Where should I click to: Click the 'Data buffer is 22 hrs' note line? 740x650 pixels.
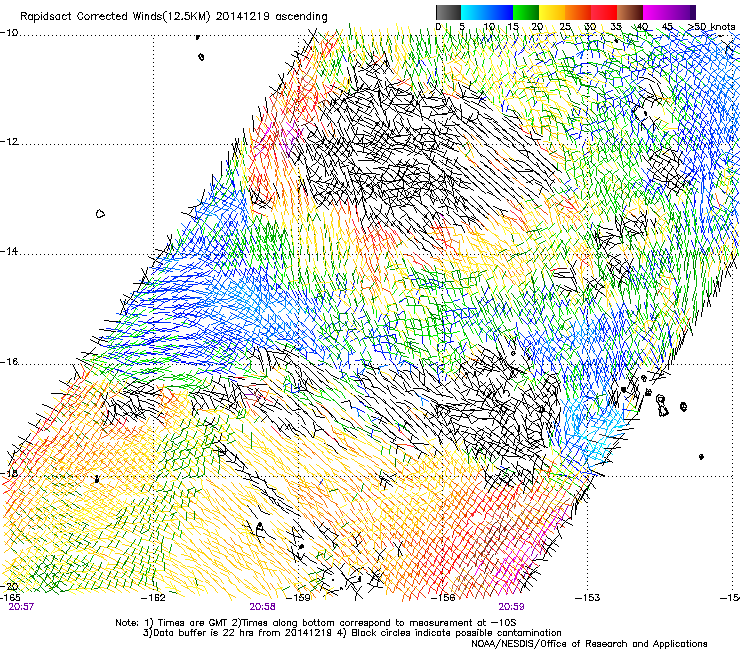[x=237, y=633]
